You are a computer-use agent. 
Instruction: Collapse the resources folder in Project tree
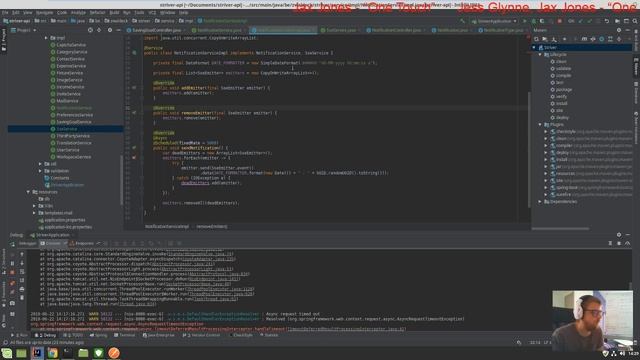click(29, 192)
